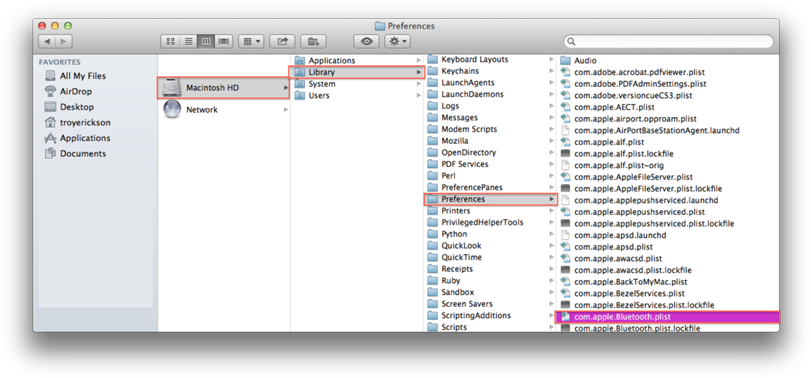Expand arrow next to Users folder

point(418,96)
